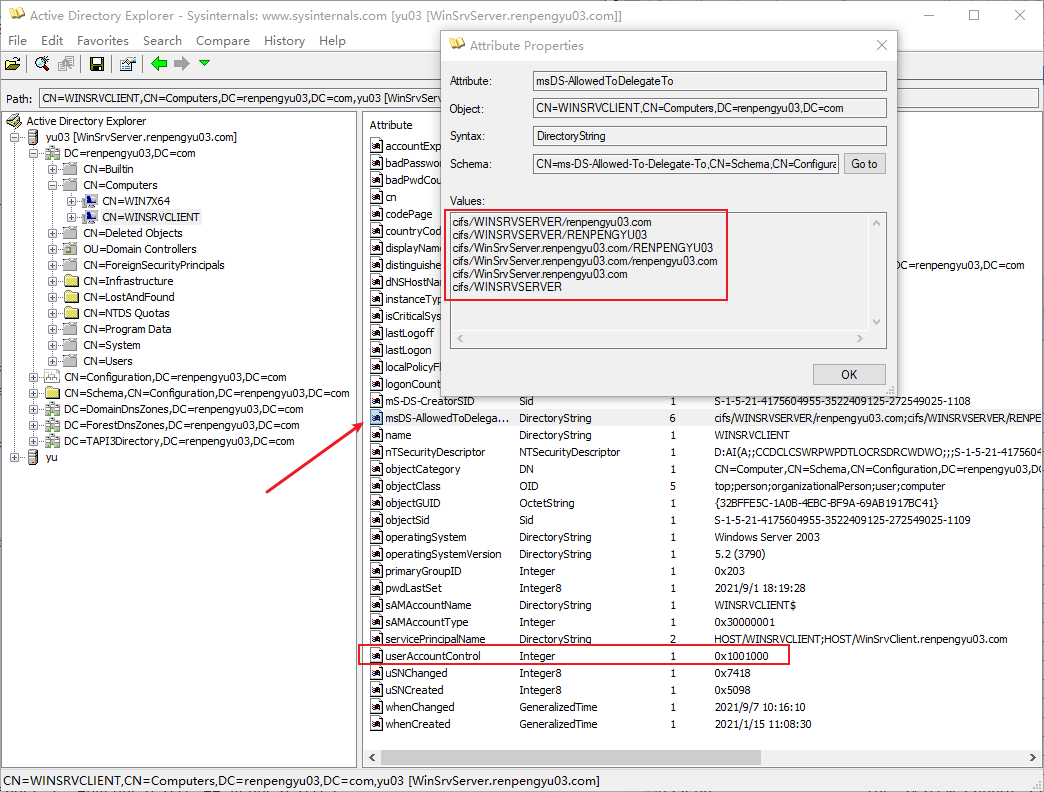Select CN=Schema,CN=Configuration tree node
The height and width of the screenshot is (792, 1044).
(x=206, y=393)
